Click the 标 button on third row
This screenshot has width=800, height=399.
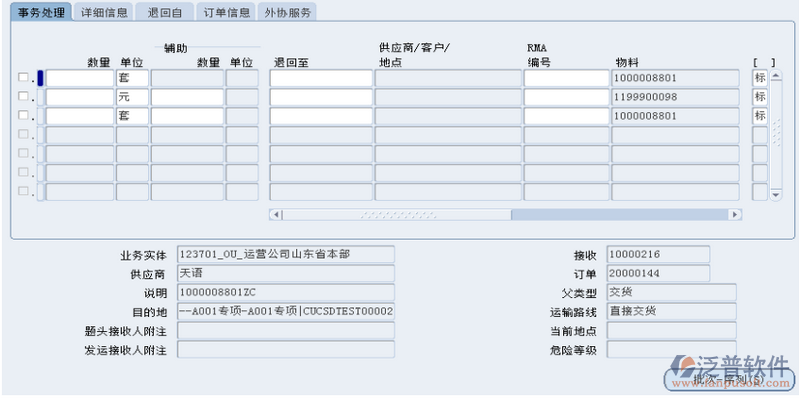coord(760,116)
